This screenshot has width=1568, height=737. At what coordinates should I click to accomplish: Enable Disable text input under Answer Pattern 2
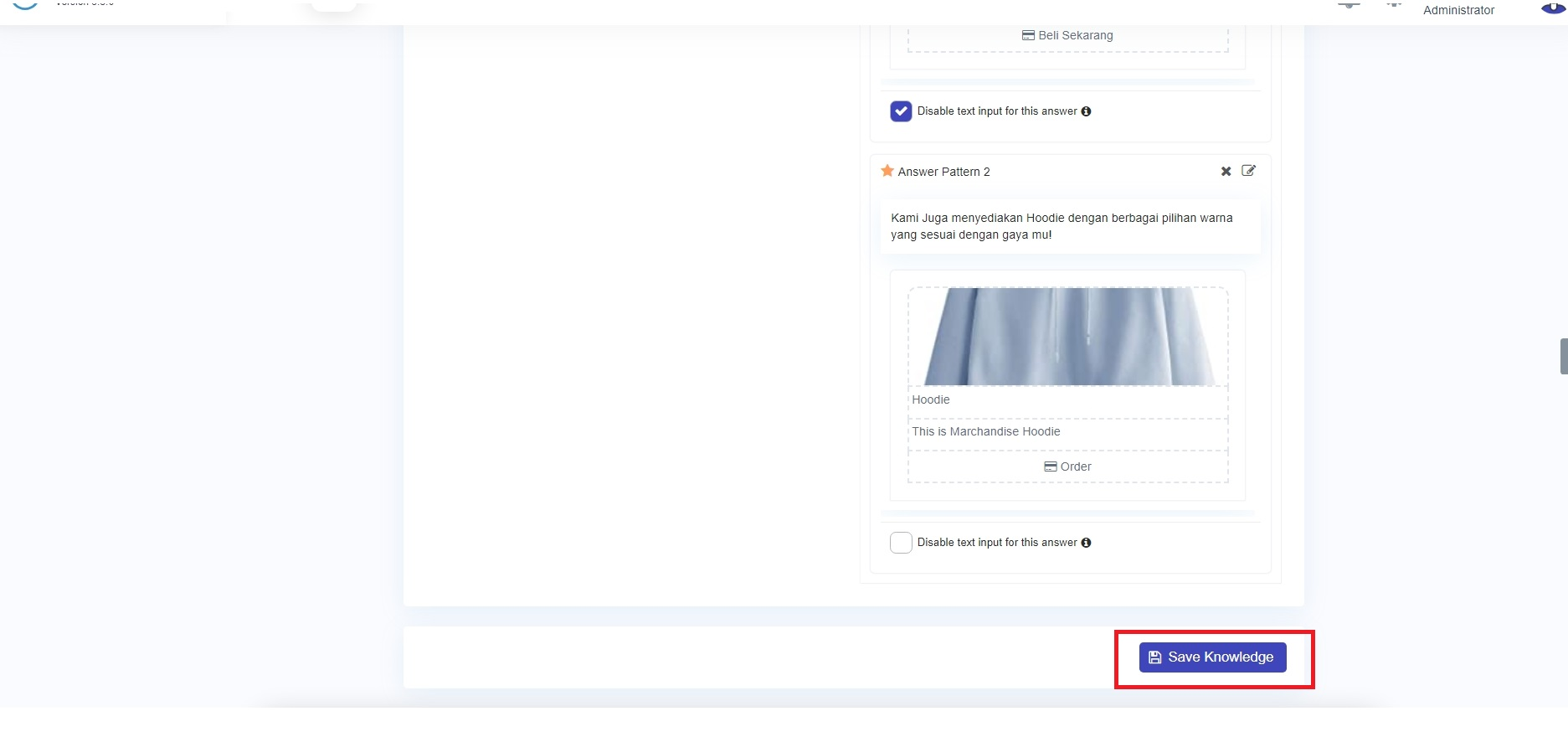pyautogui.click(x=901, y=543)
